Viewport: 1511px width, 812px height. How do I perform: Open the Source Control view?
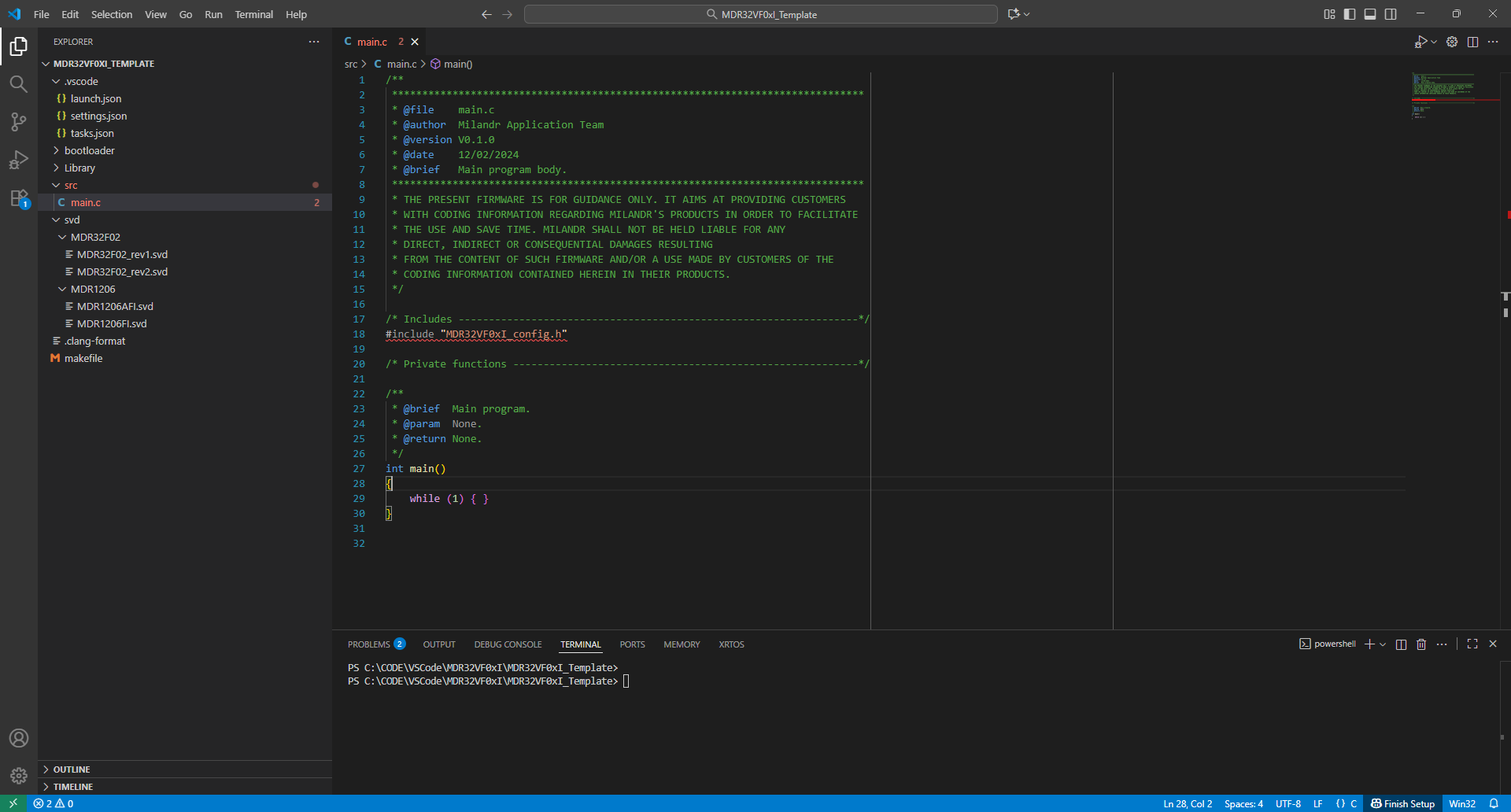18,122
